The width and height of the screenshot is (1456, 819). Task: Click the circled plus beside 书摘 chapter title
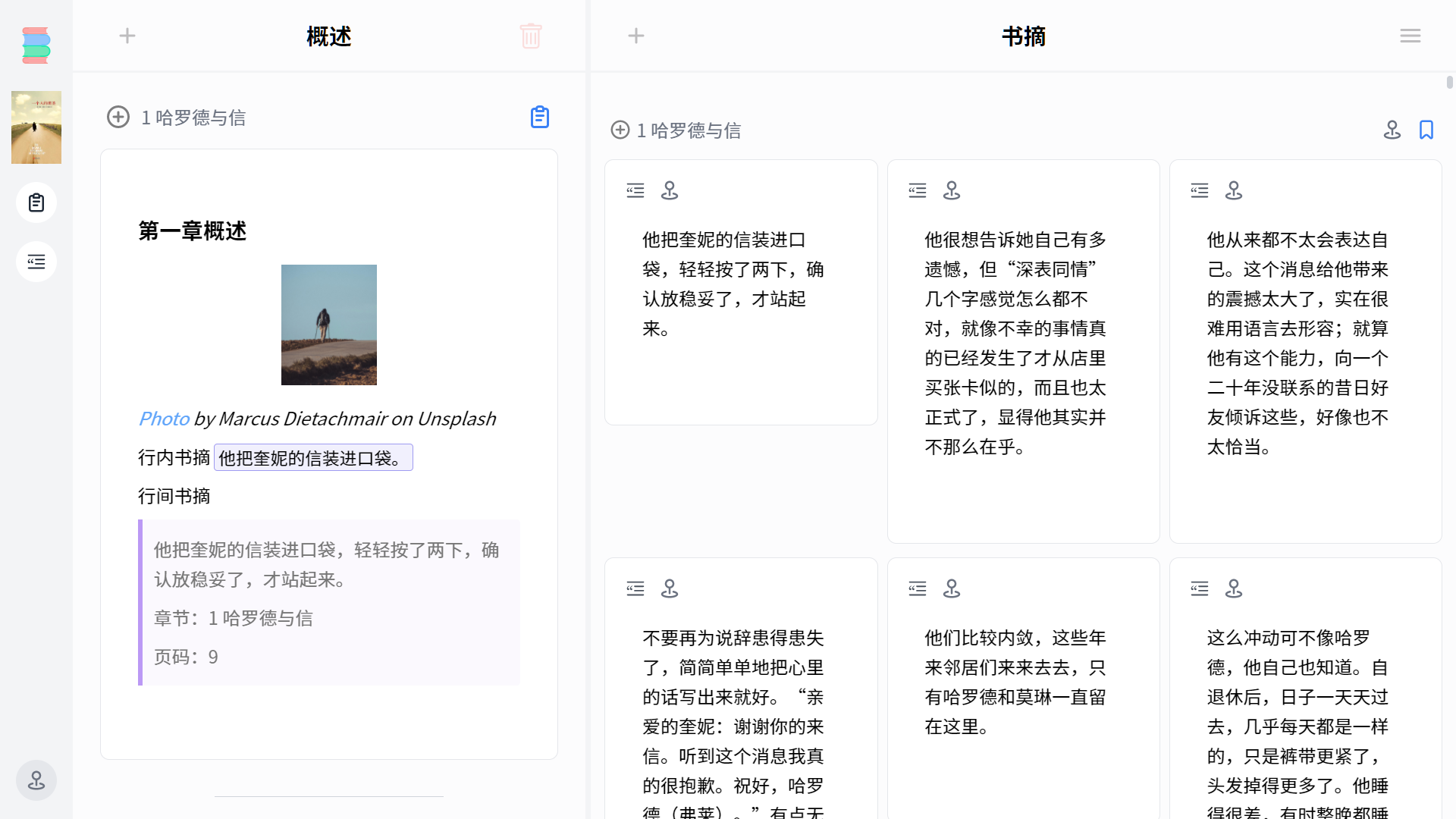click(620, 130)
